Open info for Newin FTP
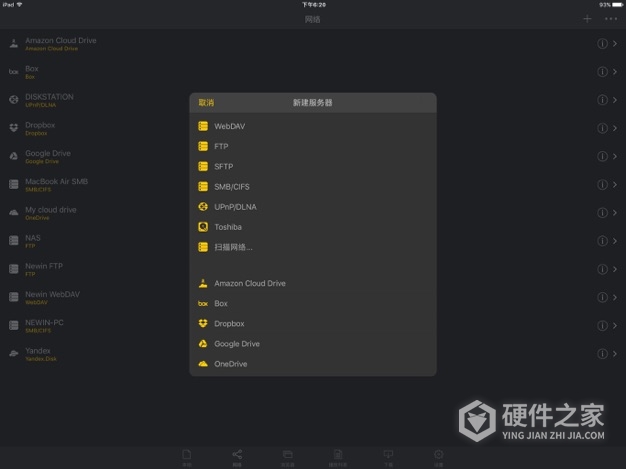Screen dimensions: 626x469 tap(602, 269)
